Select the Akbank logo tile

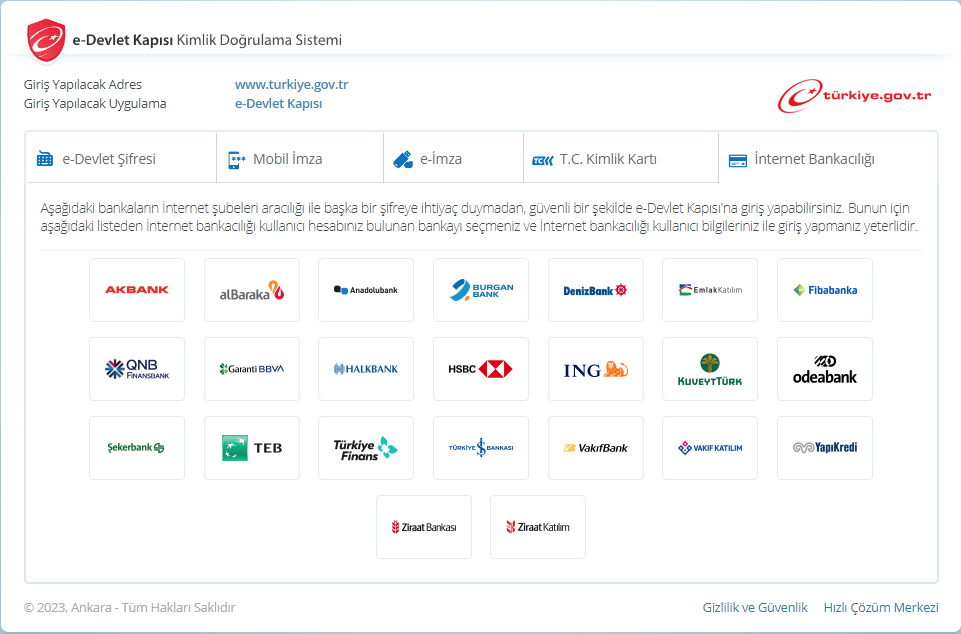pos(137,290)
